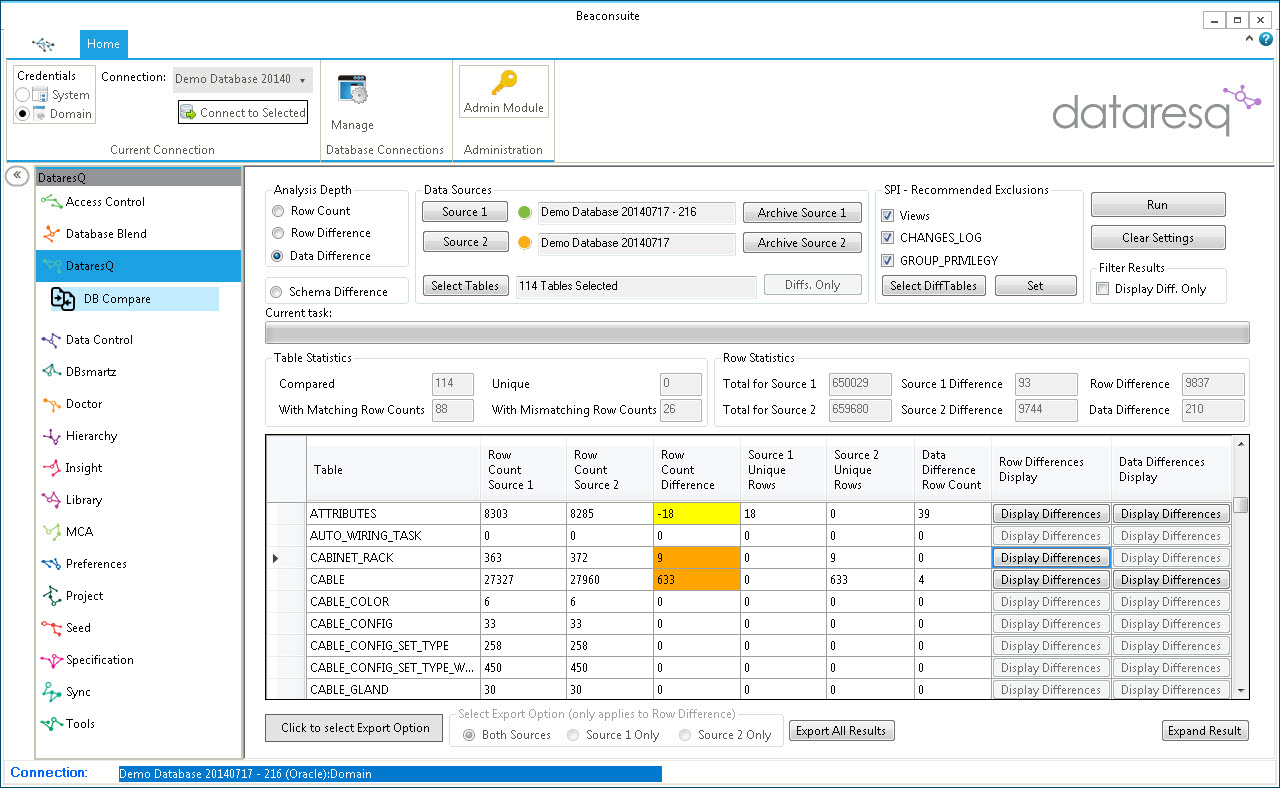Click the Current task progress bar
Screen dimensions: 1280x788
point(757,332)
